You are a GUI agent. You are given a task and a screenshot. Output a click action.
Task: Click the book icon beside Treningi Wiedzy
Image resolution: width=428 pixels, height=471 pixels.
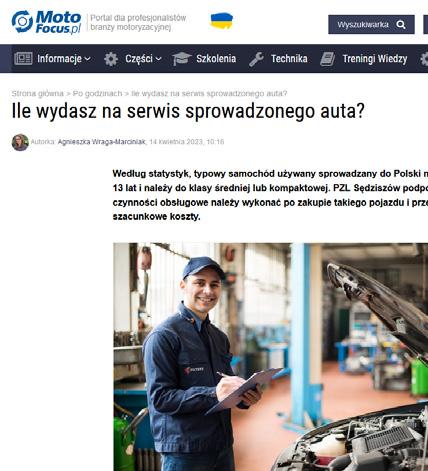click(x=327, y=59)
